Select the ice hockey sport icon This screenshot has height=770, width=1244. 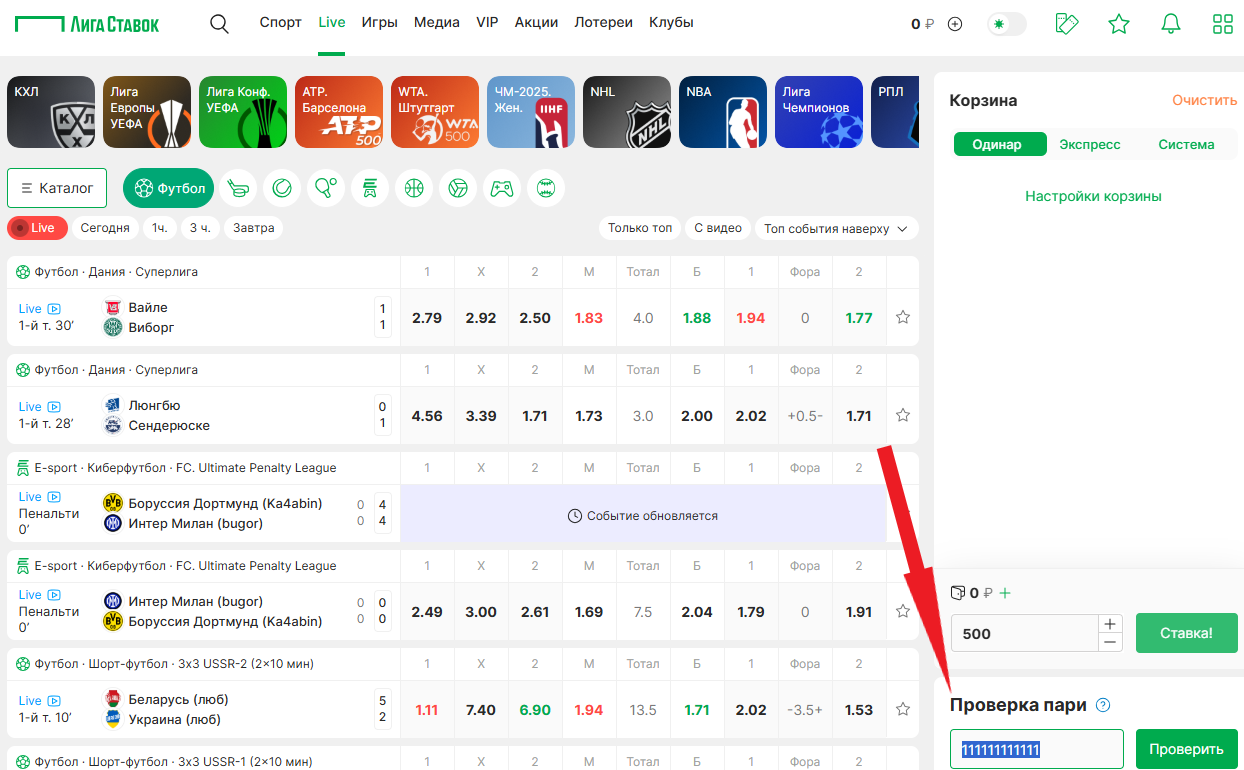pyautogui.click(x=238, y=188)
